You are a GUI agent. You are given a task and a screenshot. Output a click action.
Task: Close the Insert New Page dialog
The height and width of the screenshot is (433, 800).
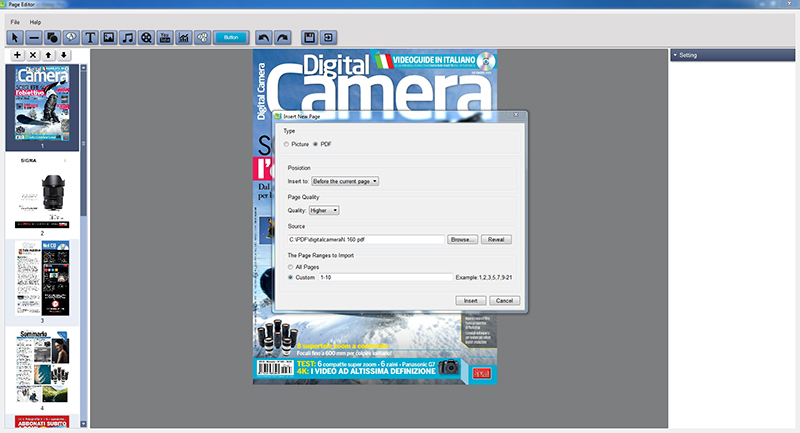pos(516,115)
